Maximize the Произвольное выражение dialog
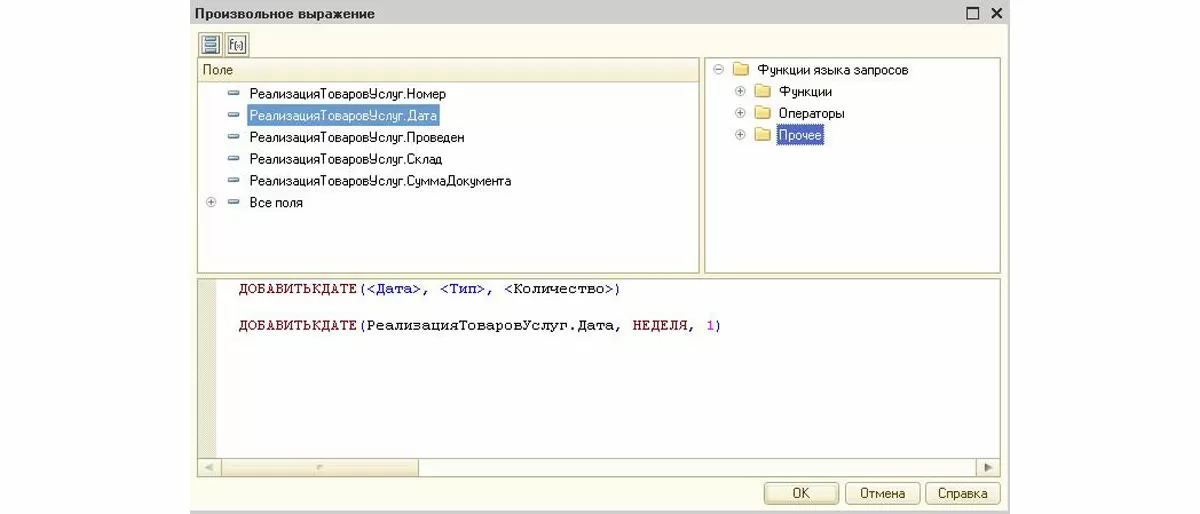The height and width of the screenshot is (514, 1200). click(x=973, y=14)
